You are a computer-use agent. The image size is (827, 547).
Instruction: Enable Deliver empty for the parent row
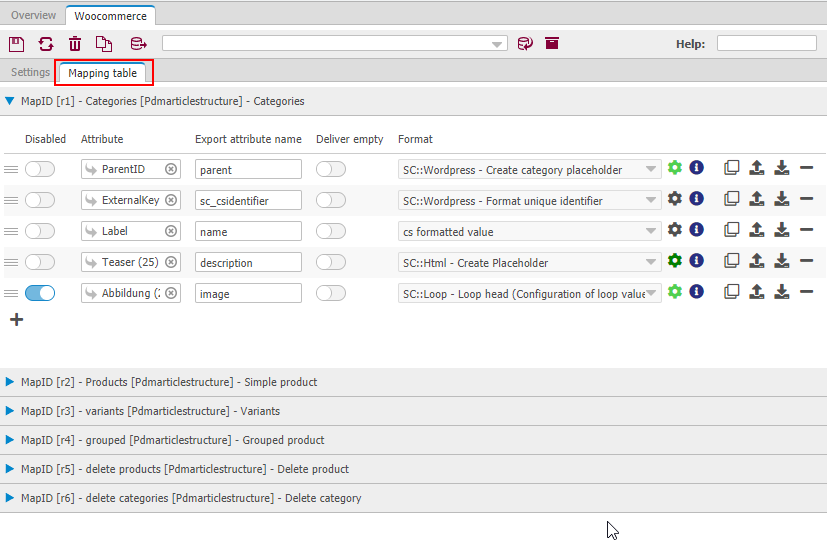[x=330, y=169]
